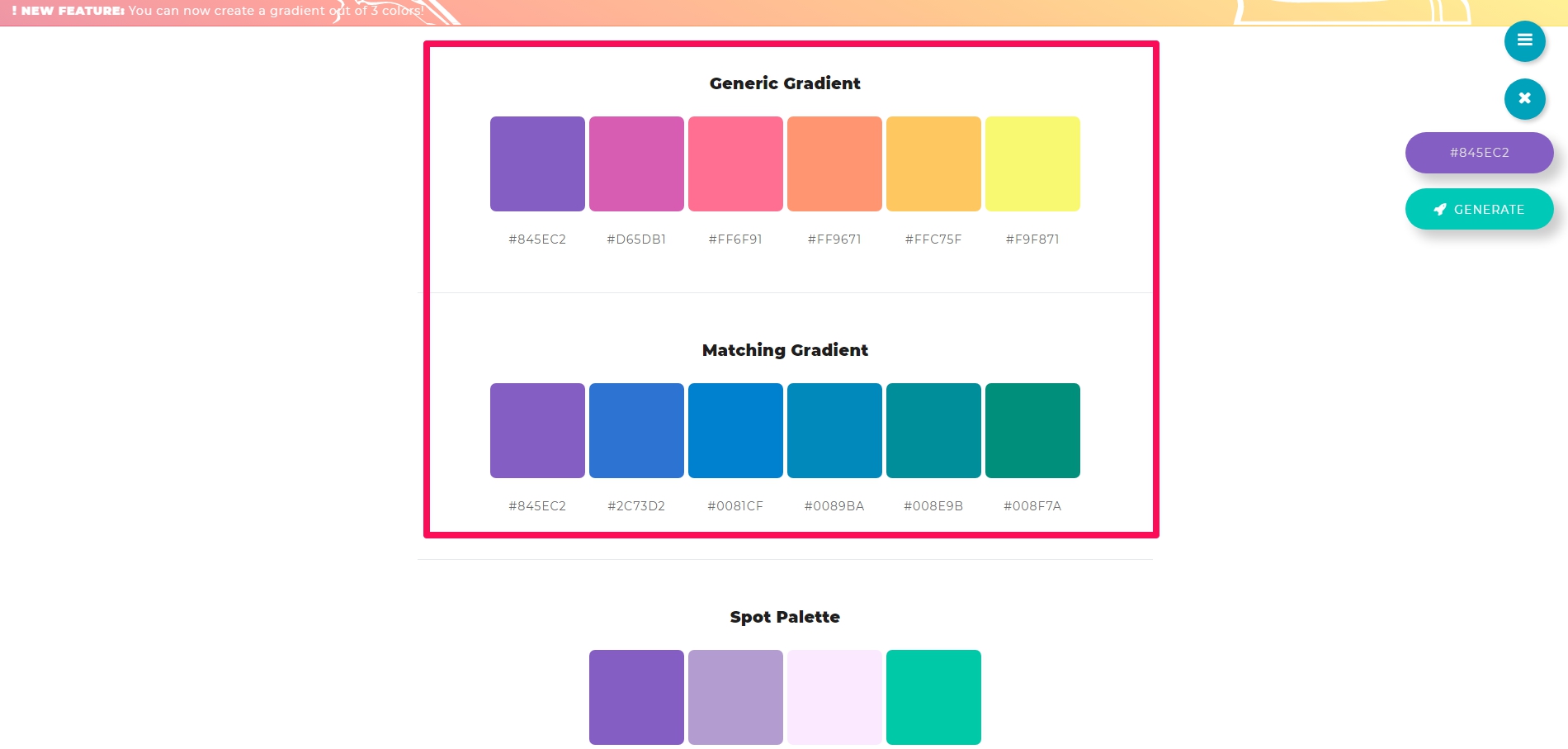
Task: Select the green #008F7A swatch
Action: [1032, 430]
